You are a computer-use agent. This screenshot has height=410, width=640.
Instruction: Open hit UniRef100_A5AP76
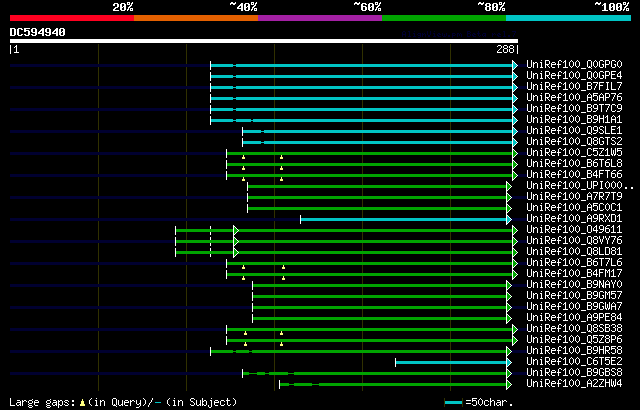[x=574, y=98]
